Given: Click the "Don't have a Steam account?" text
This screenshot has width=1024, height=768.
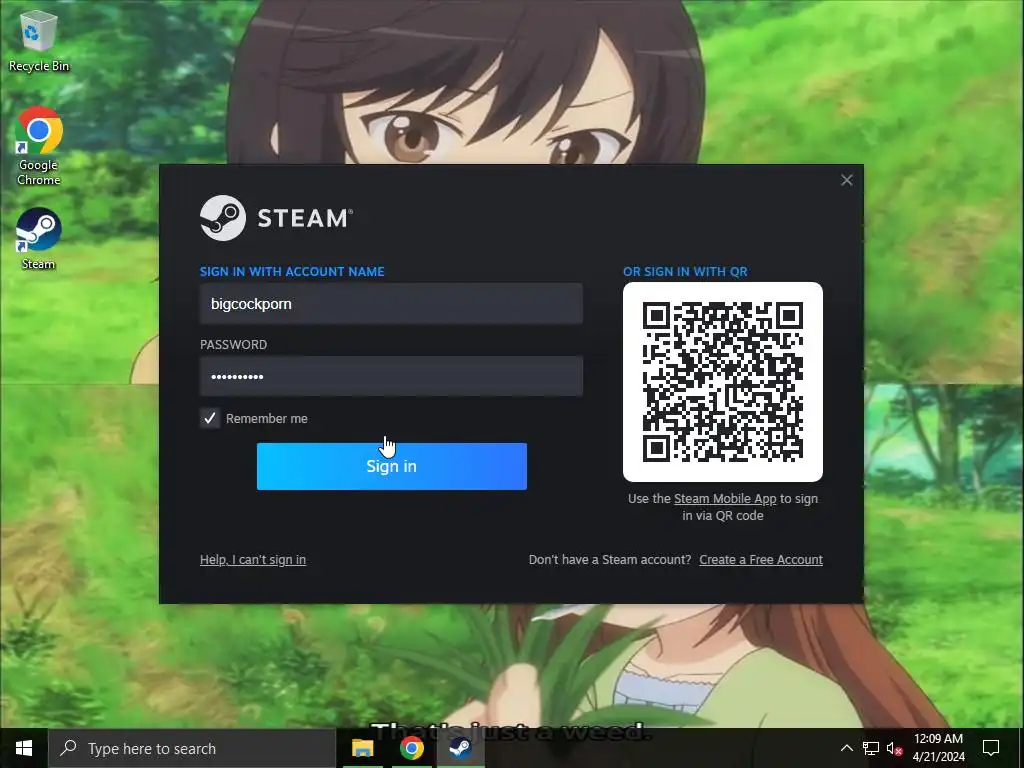Looking at the screenshot, I should [610, 560].
